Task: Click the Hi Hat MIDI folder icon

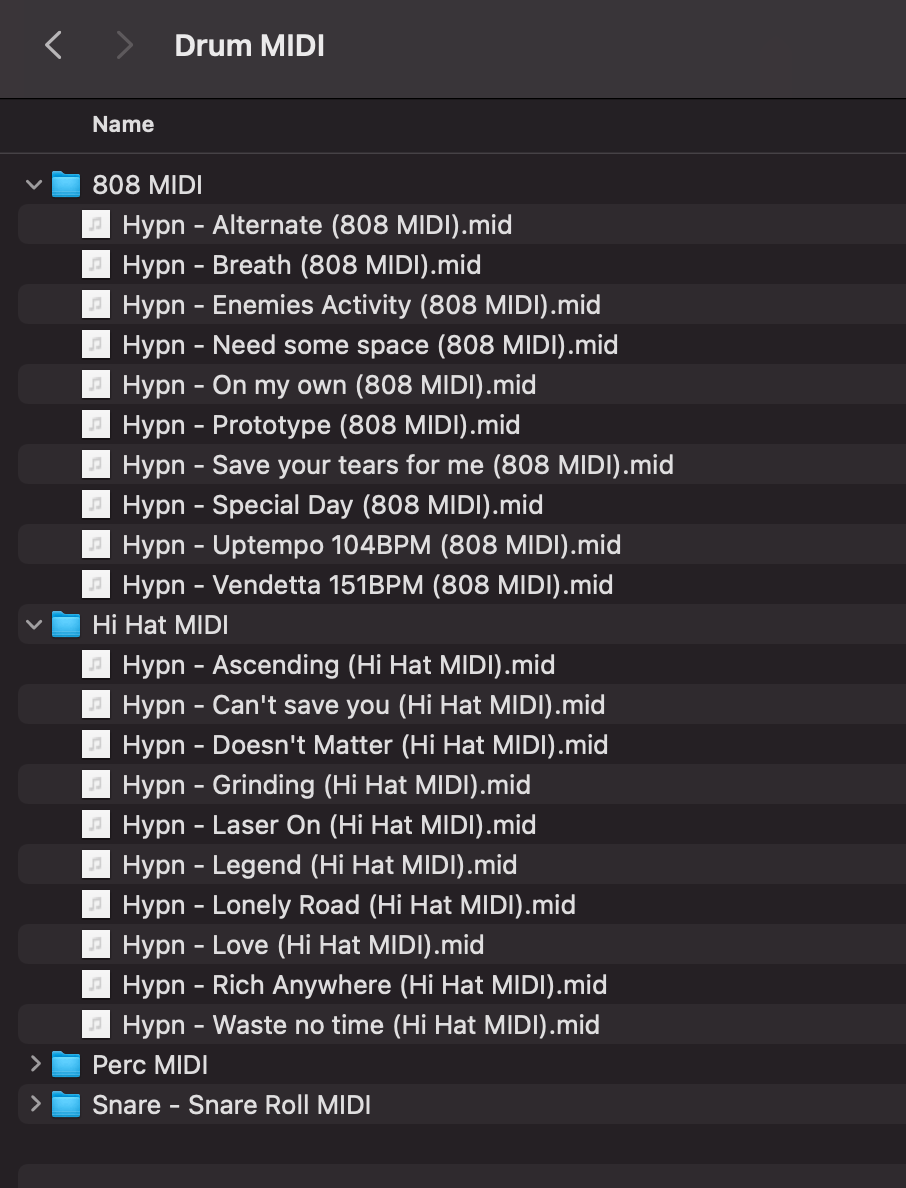Action: coord(66,624)
